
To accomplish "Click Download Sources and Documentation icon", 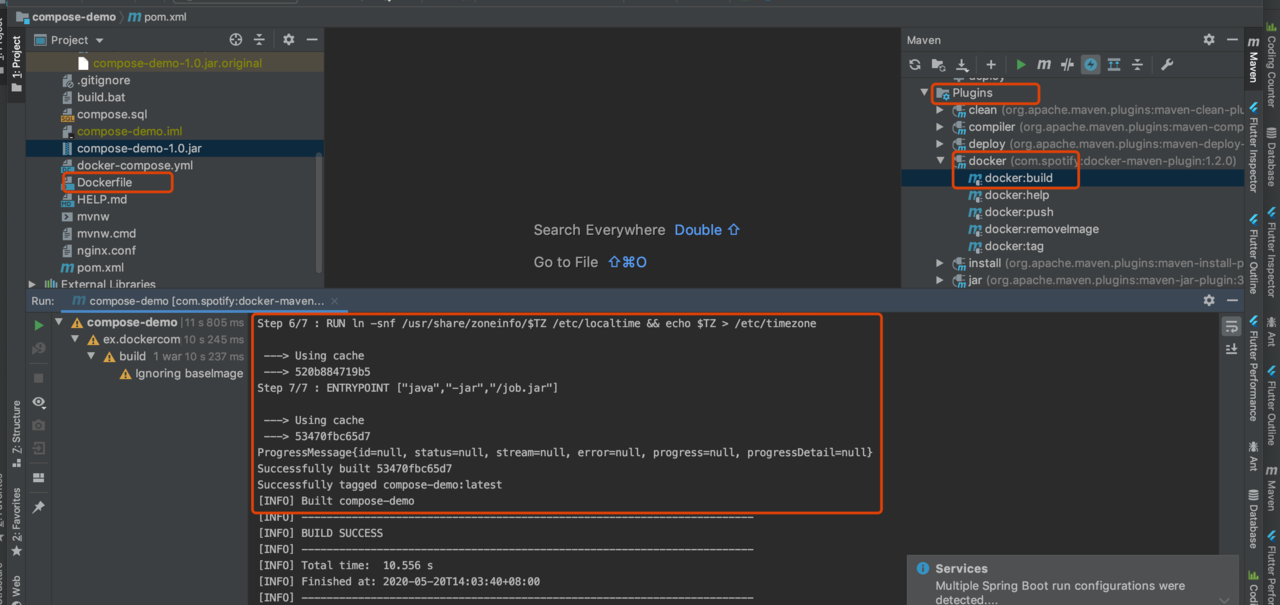I will click(x=962, y=65).
